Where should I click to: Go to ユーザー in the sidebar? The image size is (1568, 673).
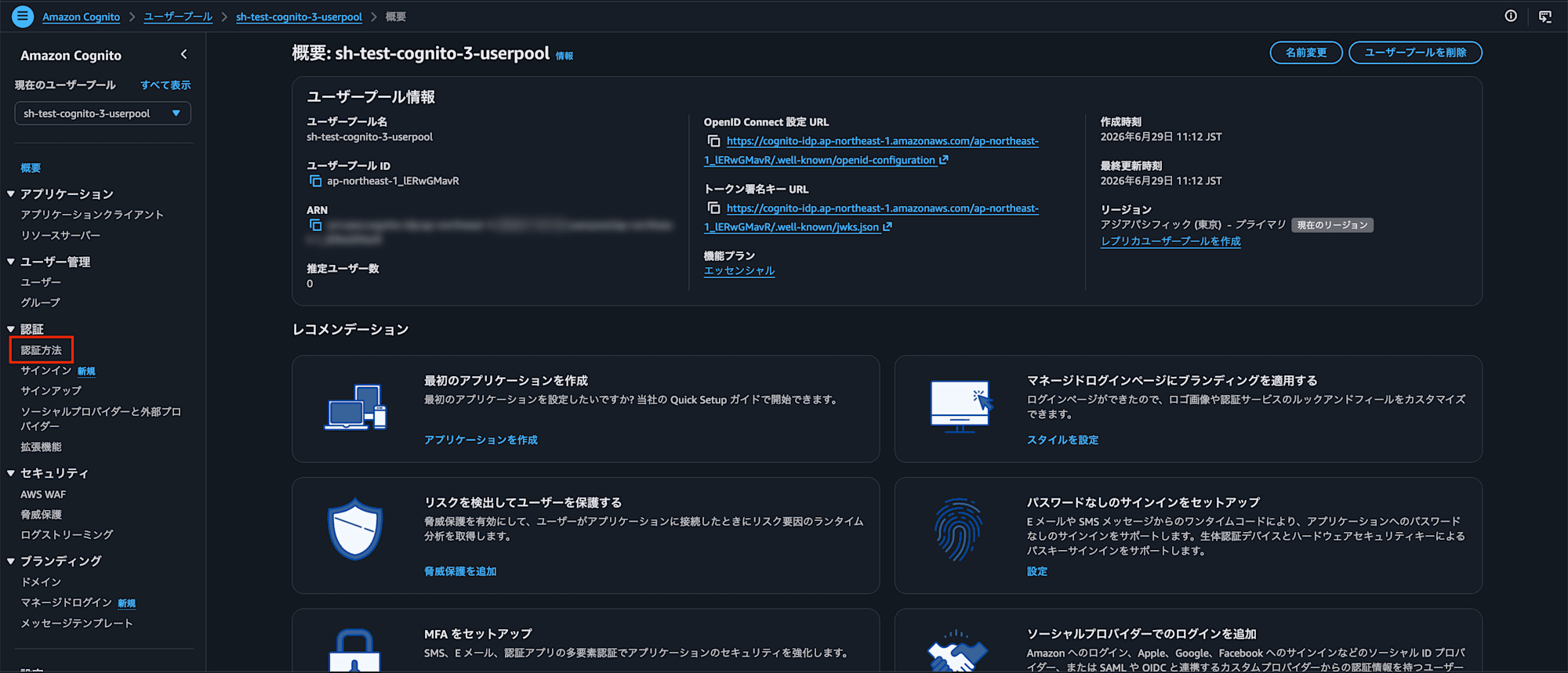click(41, 282)
